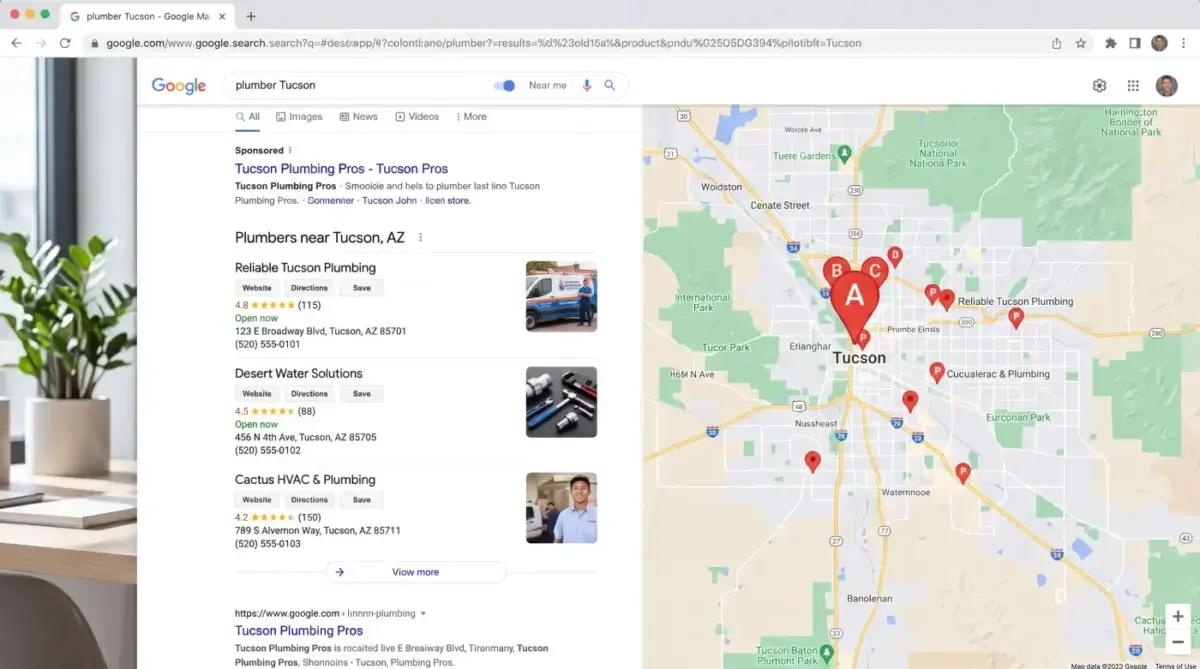Open organic Tucson Plumbing Pros result
Viewport: 1200px width, 669px height.
click(x=299, y=631)
